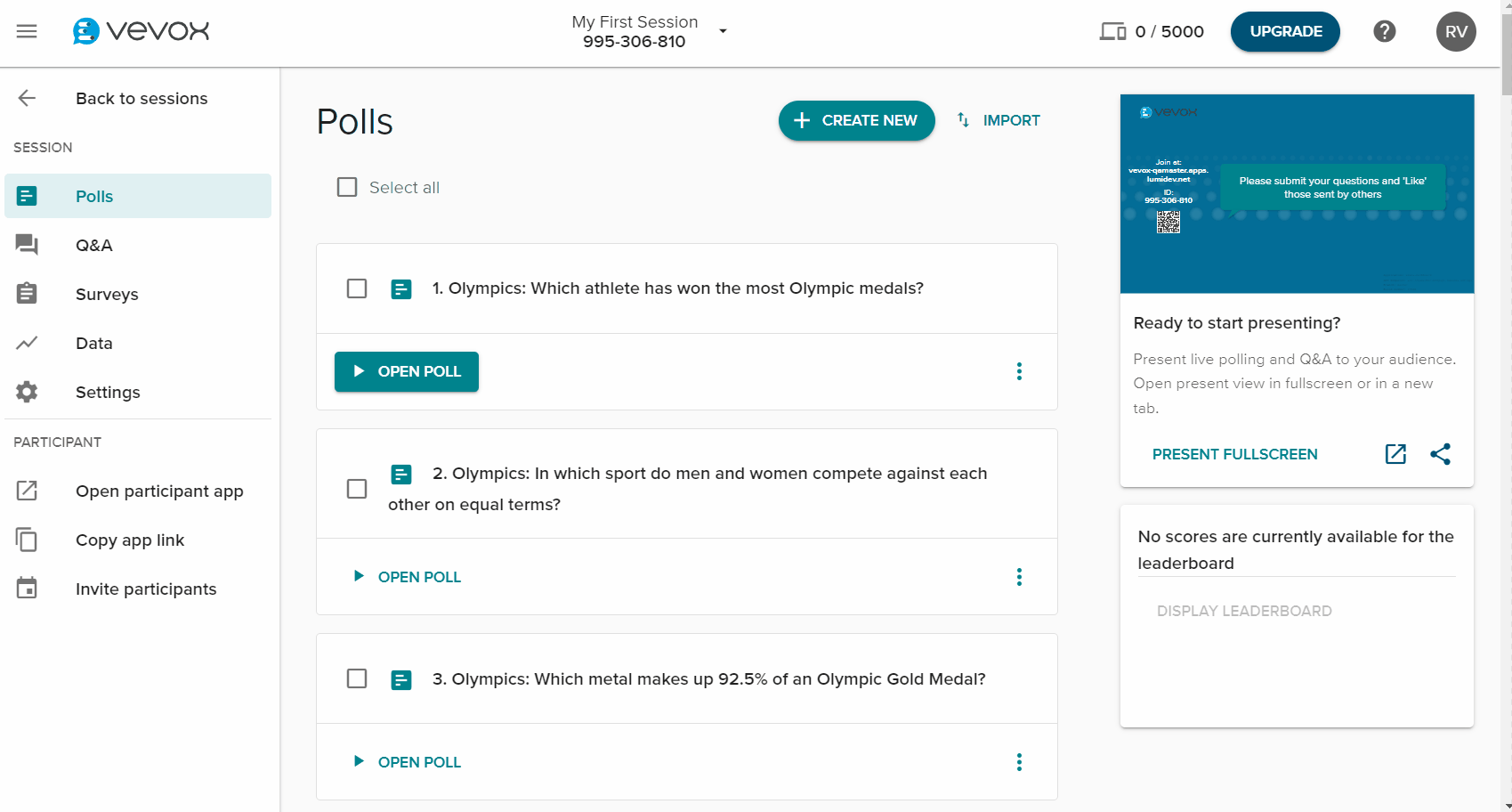Click OPEN POLL button for question 1
The width and height of the screenshot is (1512, 812).
tap(407, 371)
